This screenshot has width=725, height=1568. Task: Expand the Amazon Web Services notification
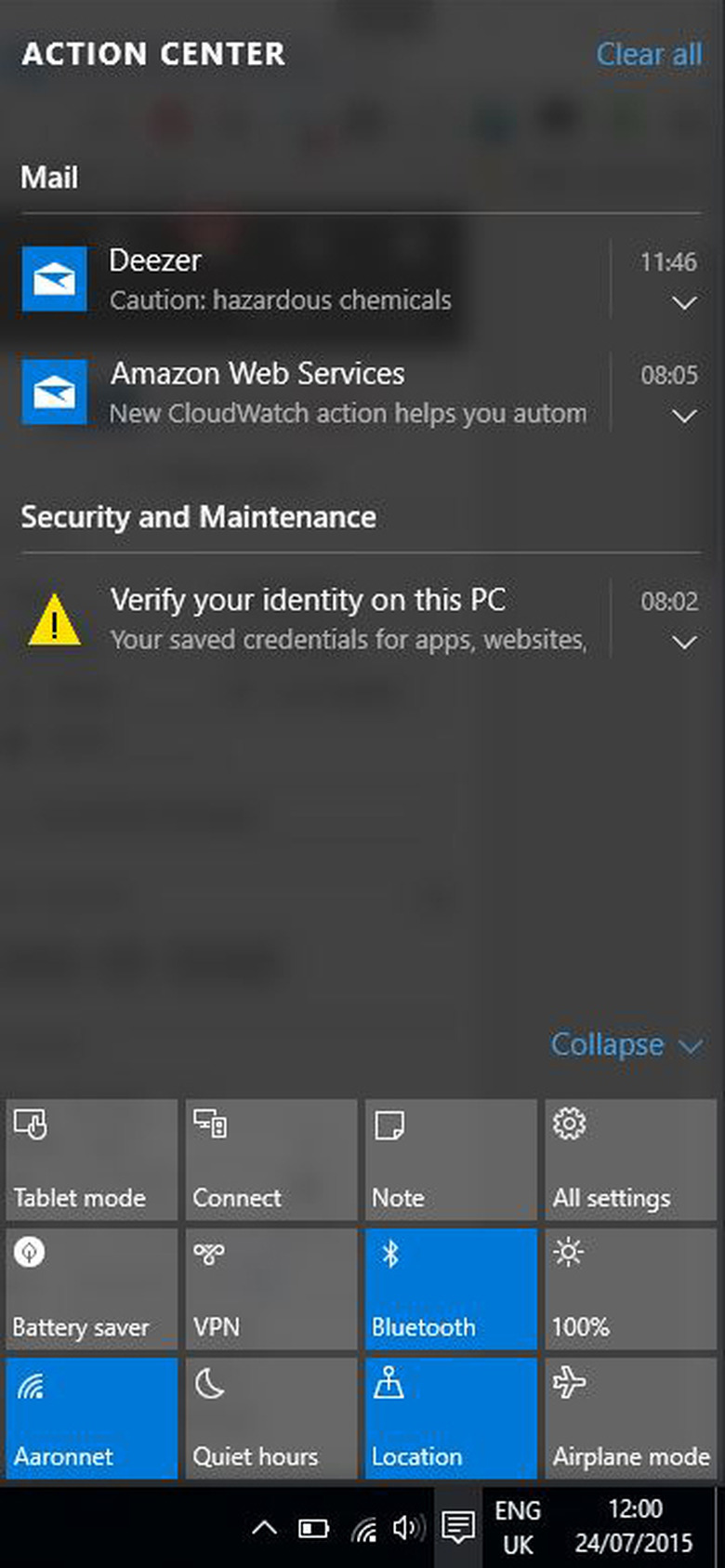tap(684, 416)
